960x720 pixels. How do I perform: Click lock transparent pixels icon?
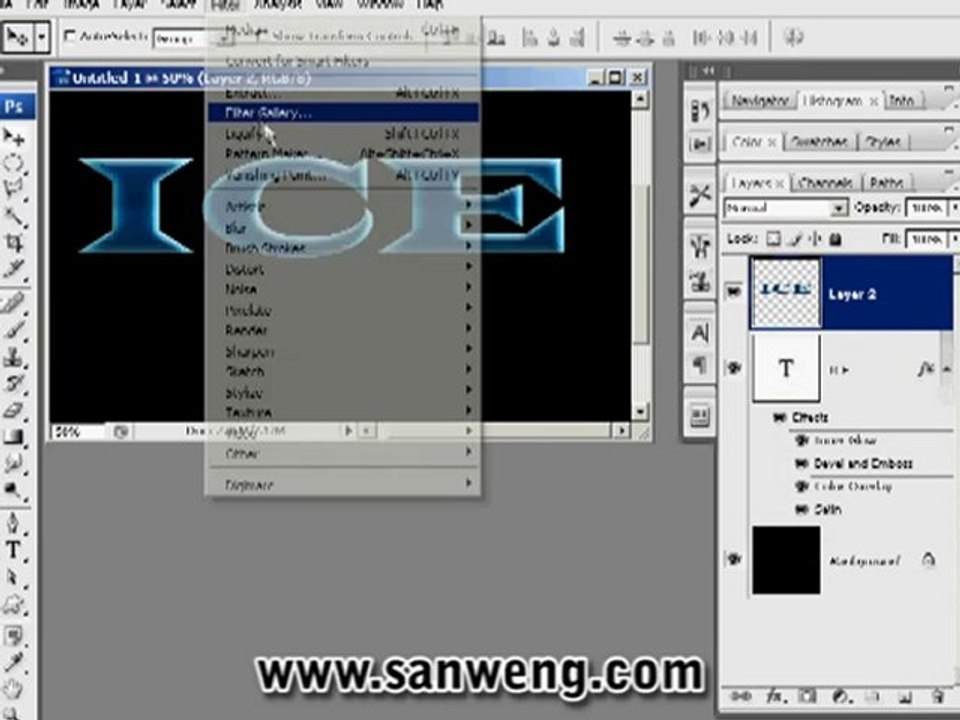coord(774,239)
